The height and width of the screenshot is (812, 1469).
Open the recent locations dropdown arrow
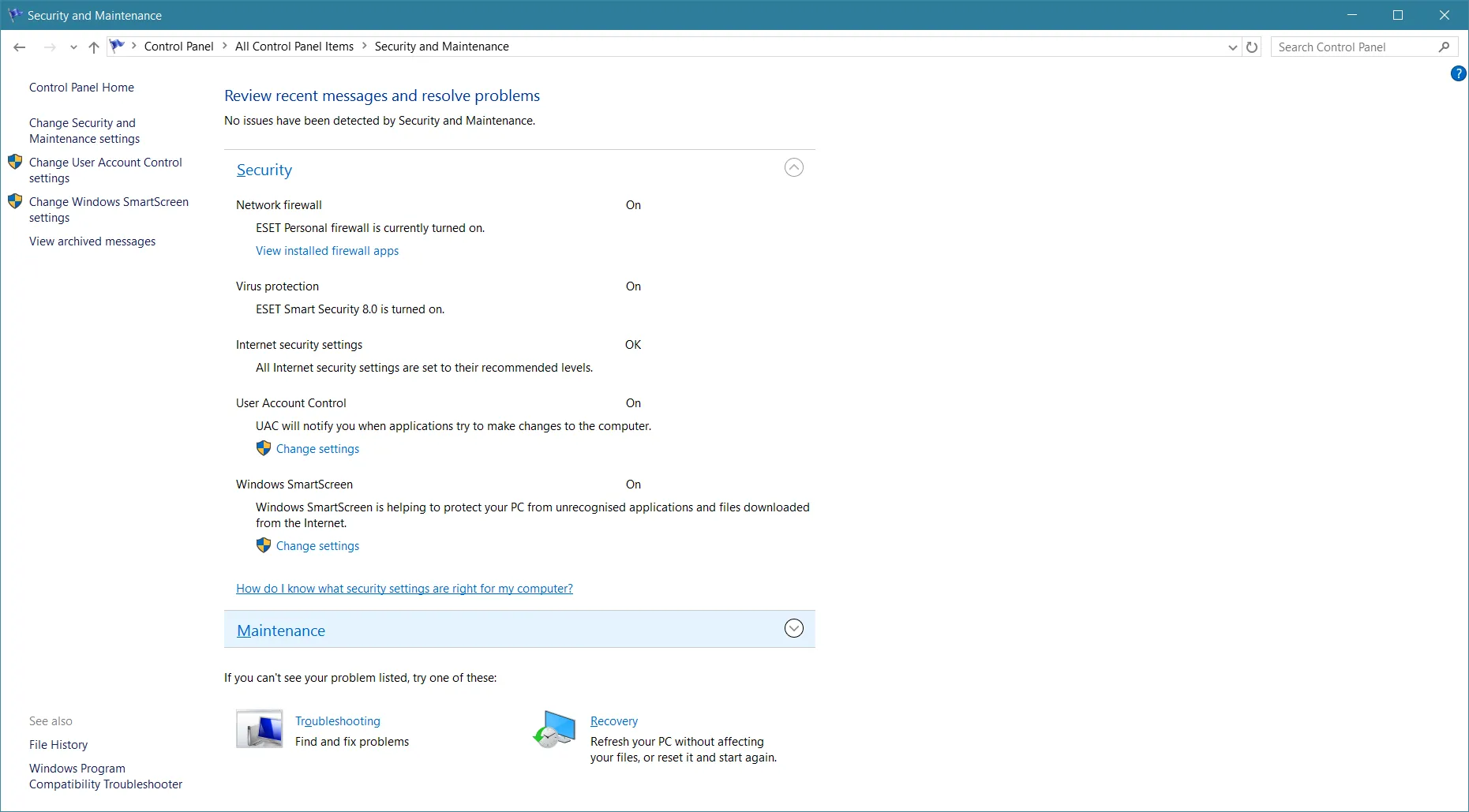(73, 47)
